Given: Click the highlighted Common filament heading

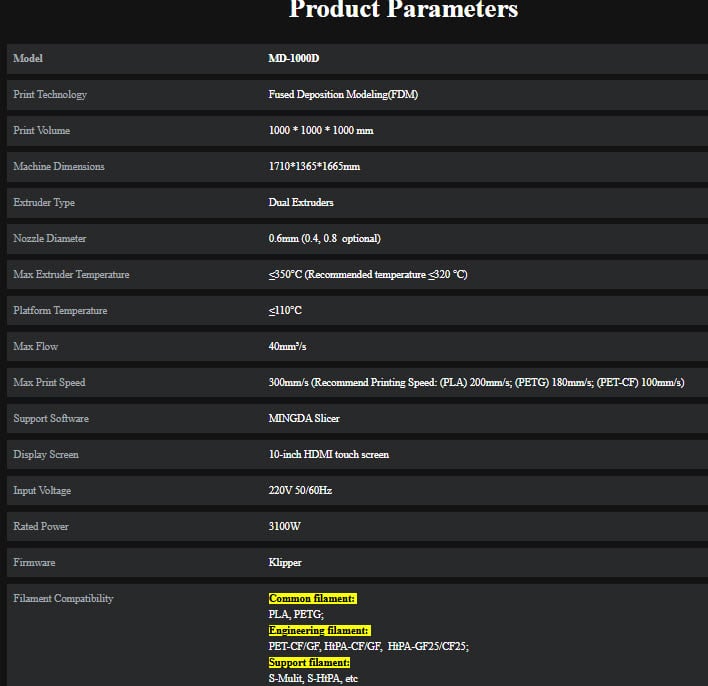Looking at the screenshot, I should (x=312, y=599).
